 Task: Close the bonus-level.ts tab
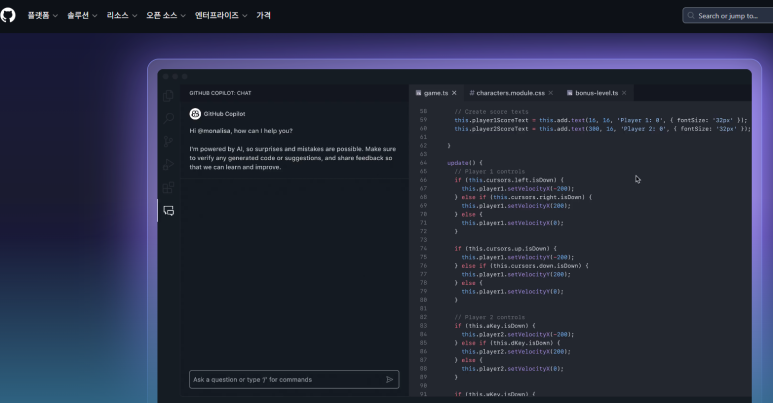pyautogui.click(x=624, y=93)
